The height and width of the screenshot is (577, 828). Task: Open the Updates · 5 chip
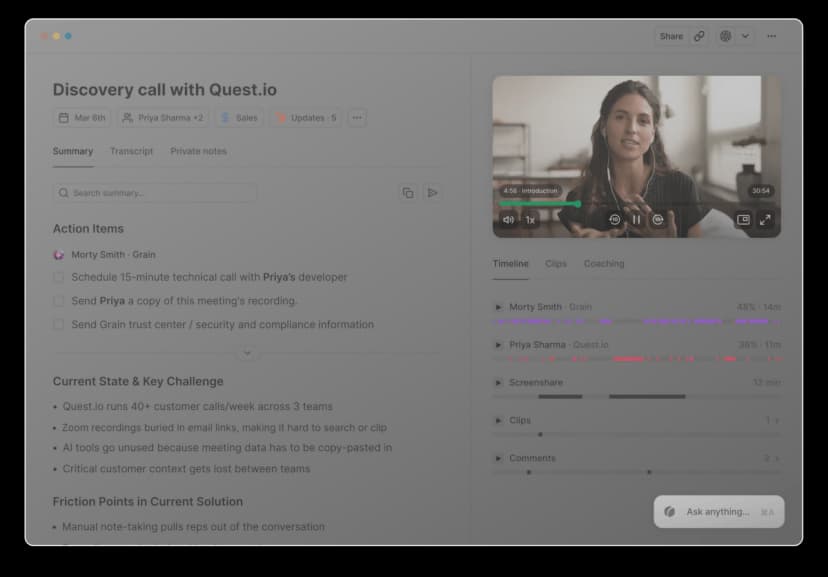(x=306, y=118)
